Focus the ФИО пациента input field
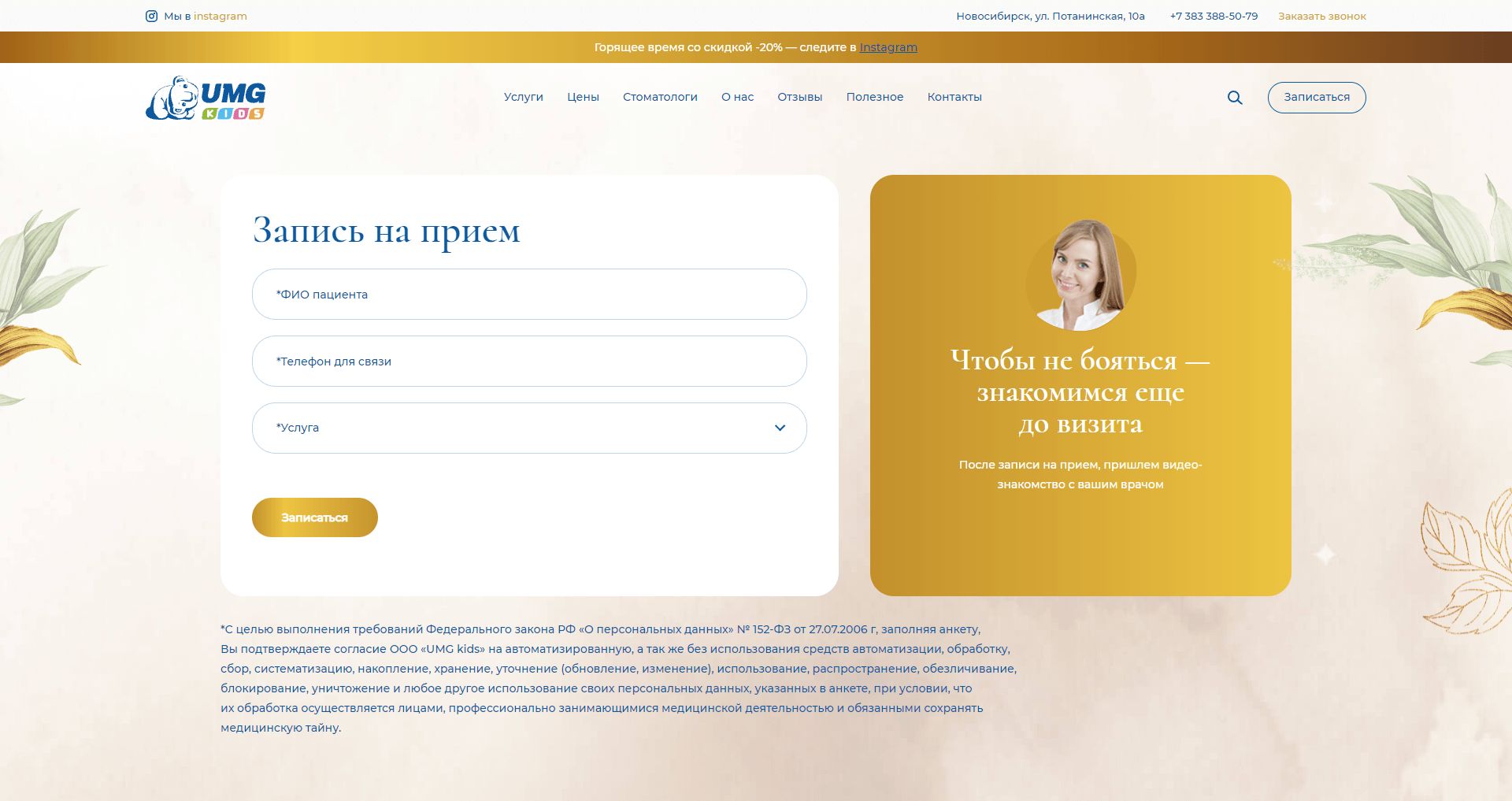This screenshot has width=1512, height=801. pyautogui.click(x=528, y=295)
